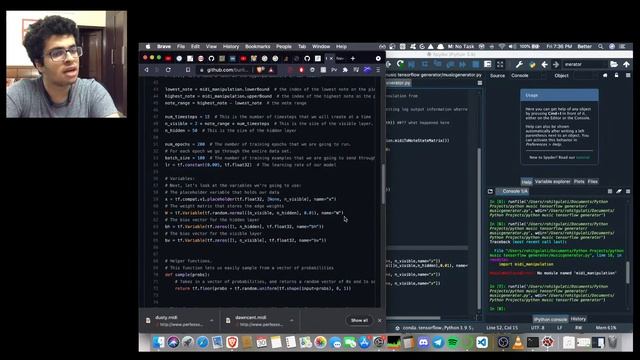This screenshot has height=360, width=640.
Task: Open the Spyder tutorial link
Action: coord(582,157)
